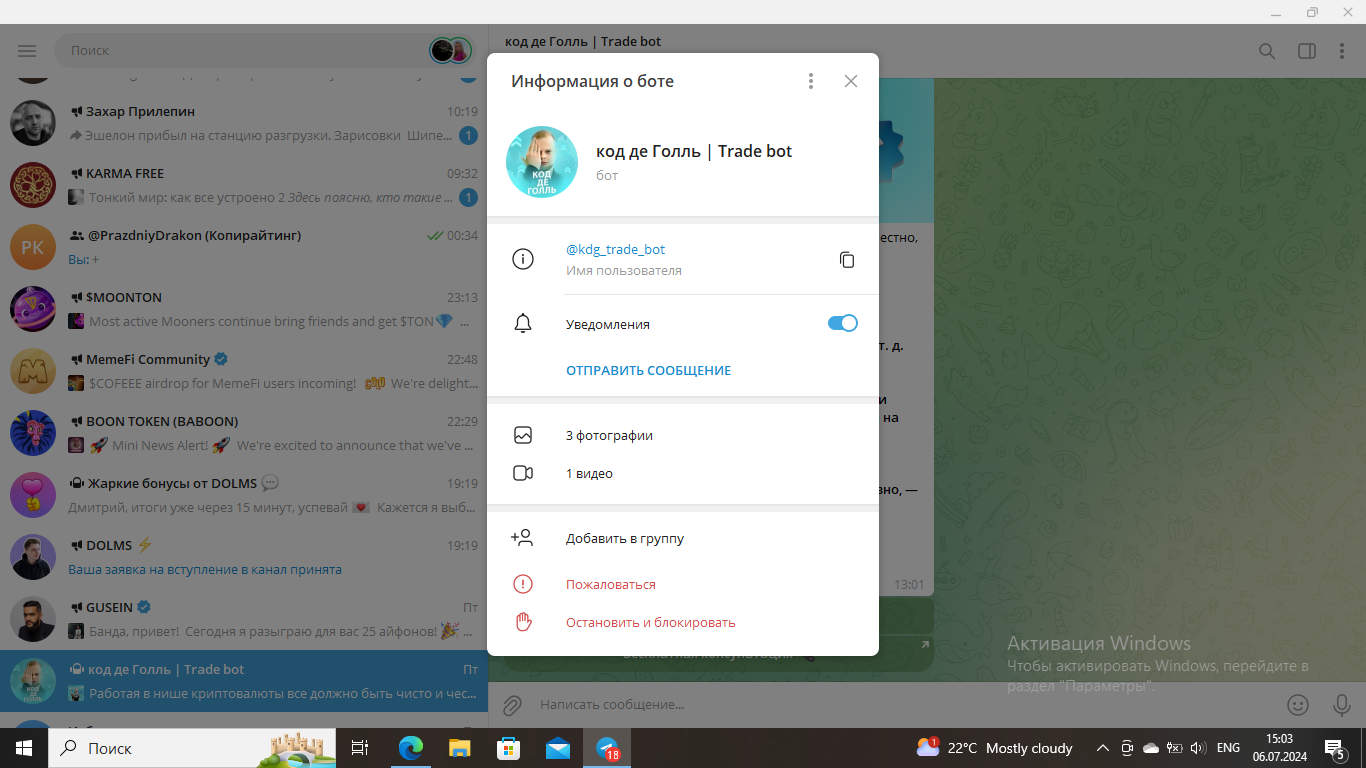Open the $MOONTON channel
Screen dimensions: 1366x768
click(x=244, y=309)
